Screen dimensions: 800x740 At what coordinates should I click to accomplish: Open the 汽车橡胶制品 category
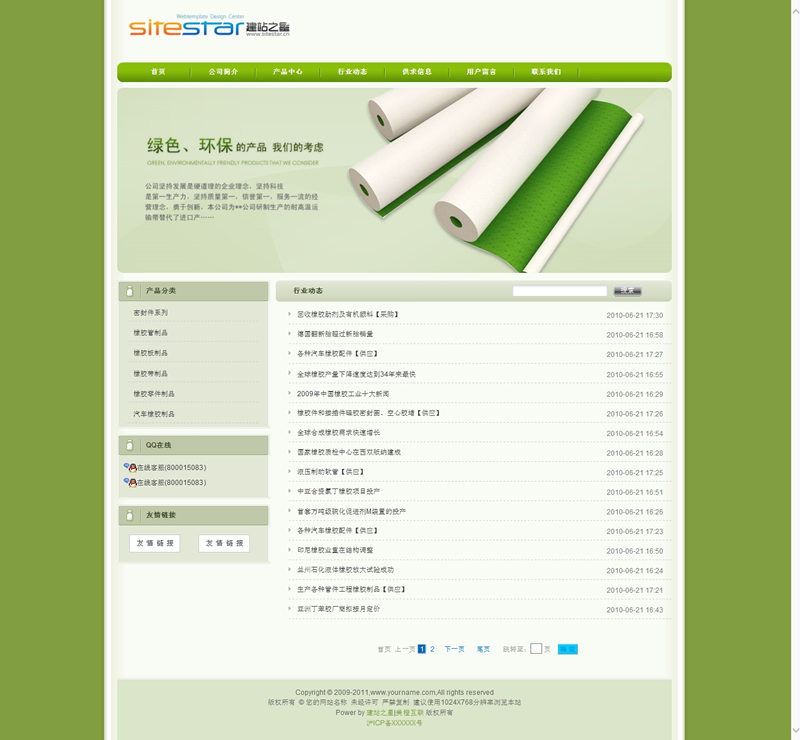tap(154, 414)
